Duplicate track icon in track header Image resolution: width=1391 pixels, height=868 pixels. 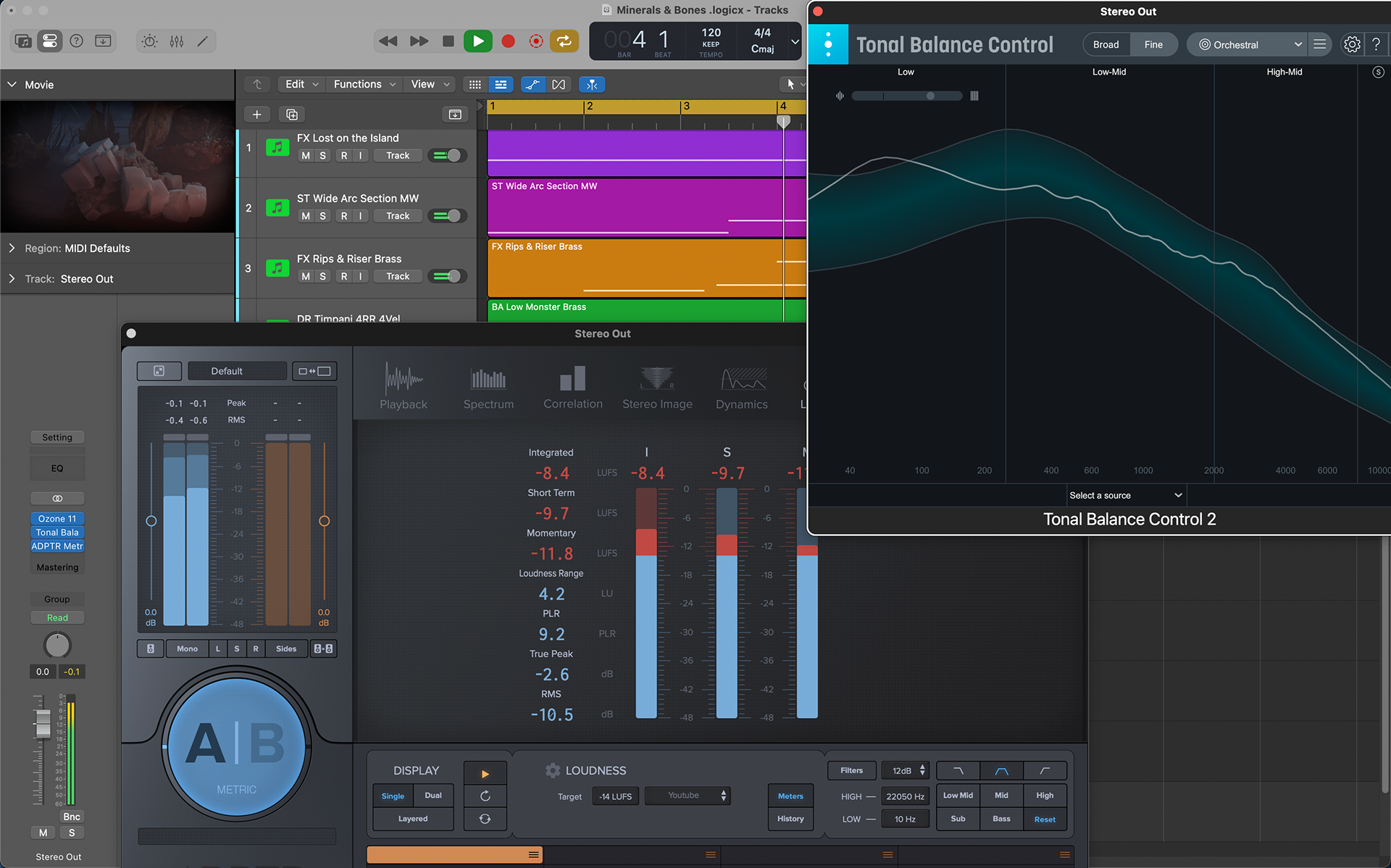pyautogui.click(x=292, y=114)
